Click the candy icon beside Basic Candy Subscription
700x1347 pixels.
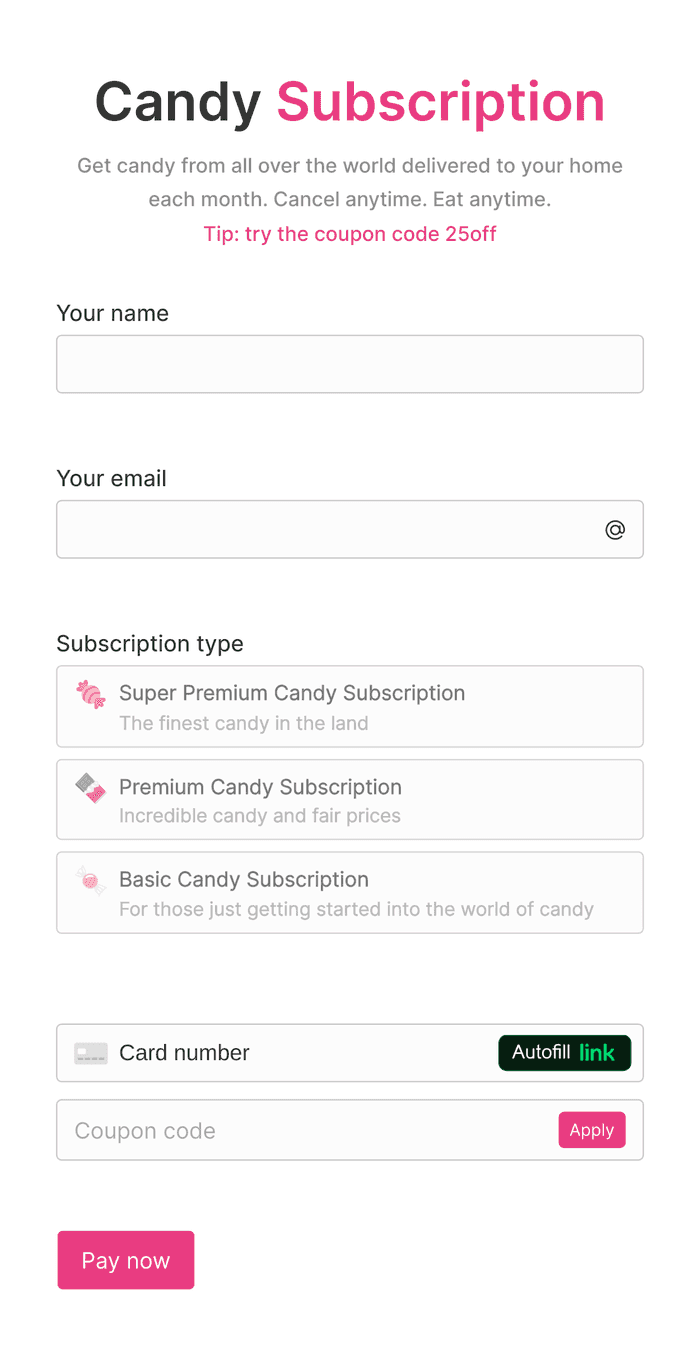click(91, 880)
